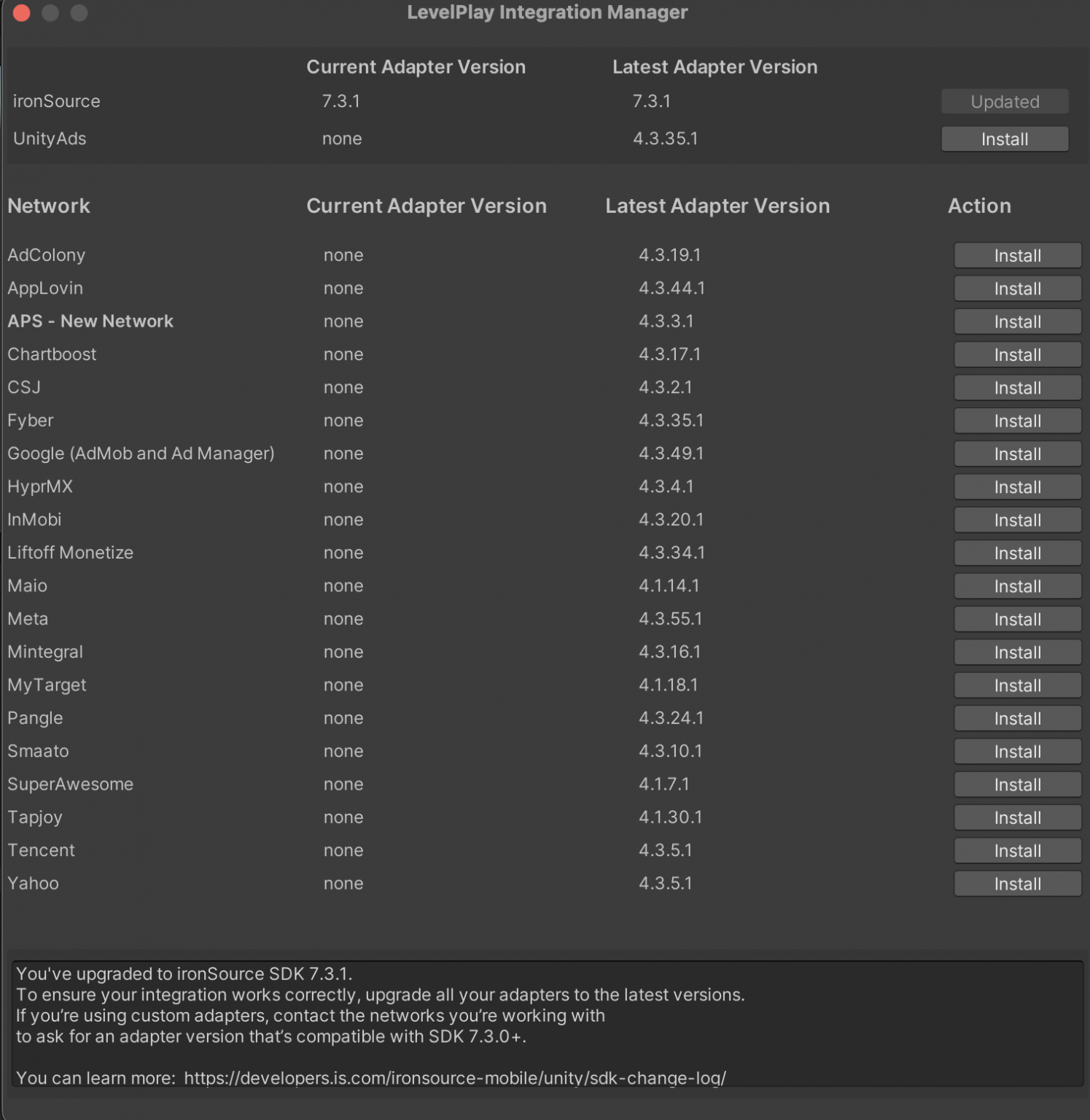The width and height of the screenshot is (1090, 1120).
Task: Select the Tencent network row
Action: tap(42, 850)
